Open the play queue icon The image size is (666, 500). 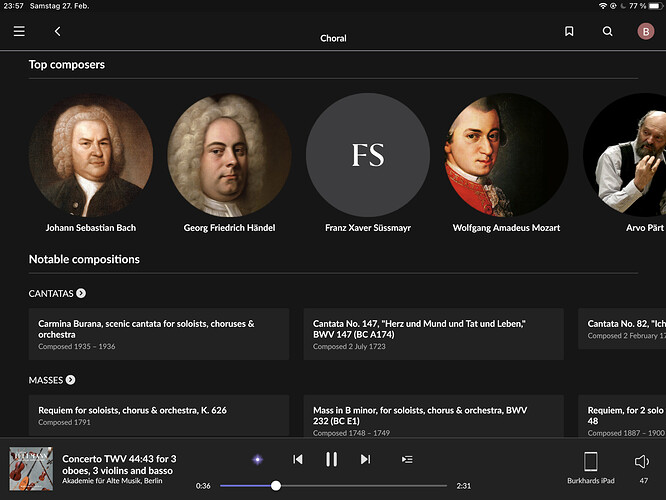pyautogui.click(x=407, y=459)
